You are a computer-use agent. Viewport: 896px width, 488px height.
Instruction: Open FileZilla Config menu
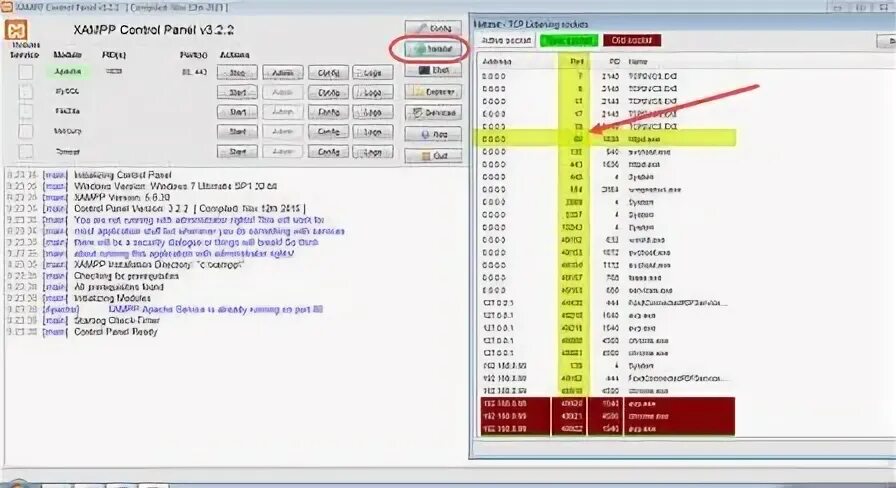[x=329, y=112]
